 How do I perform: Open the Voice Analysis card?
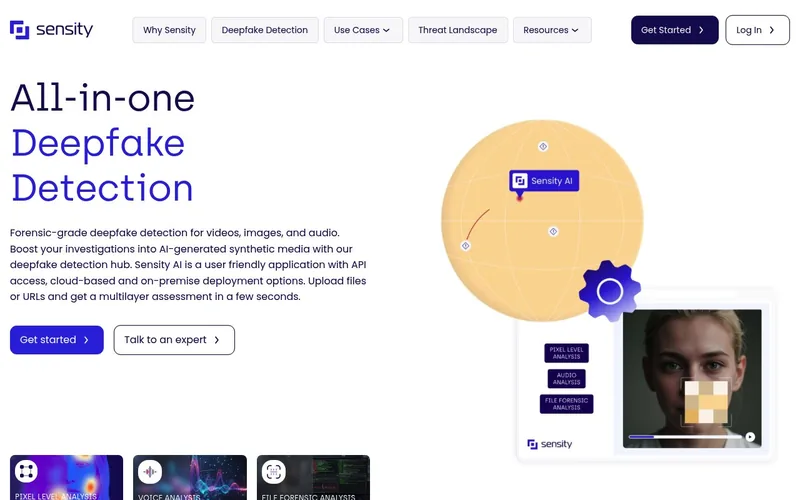[x=190, y=478]
